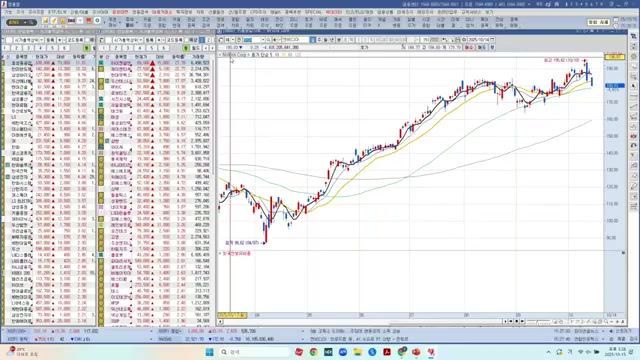Screen dimensions: 640x360
Task: Open the ETF/ELW menu
Action: click(x=58, y=12)
